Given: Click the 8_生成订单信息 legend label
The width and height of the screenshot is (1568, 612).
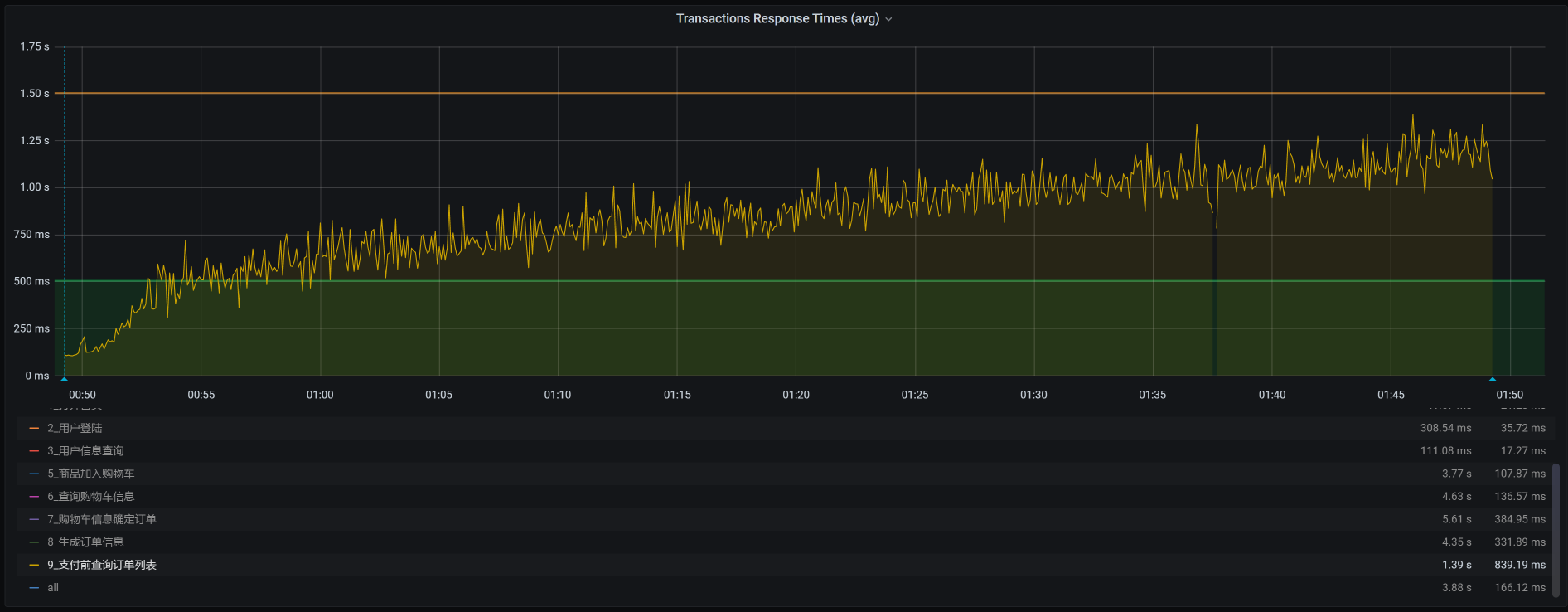Looking at the screenshot, I should (x=85, y=542).
